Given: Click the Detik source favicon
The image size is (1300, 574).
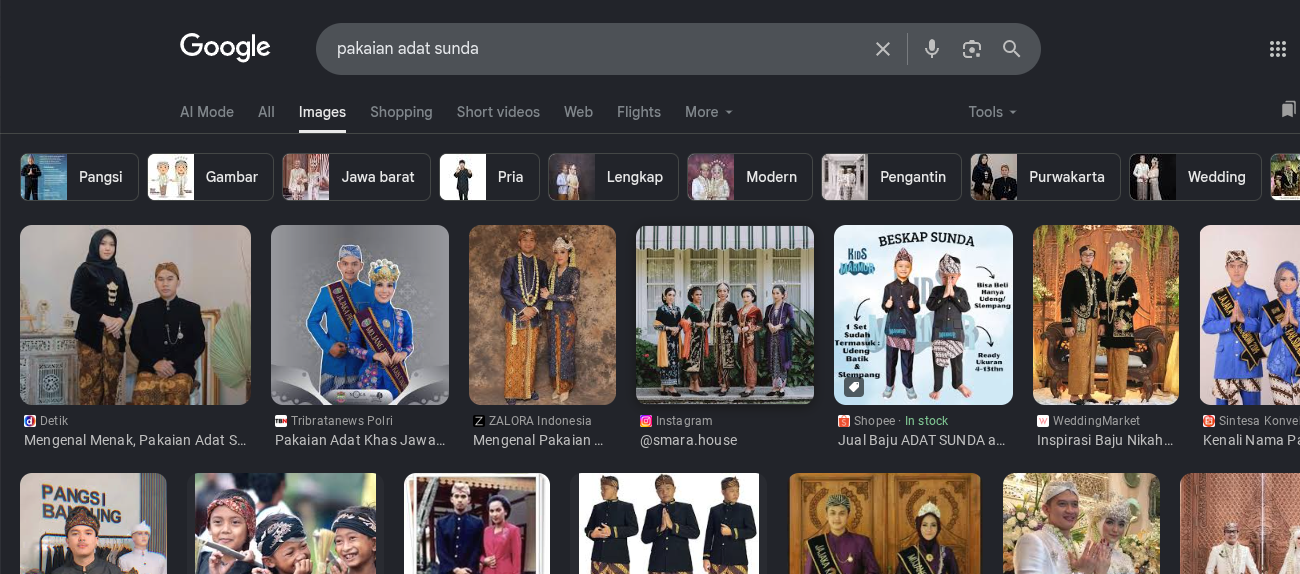Looking at the screenshot, I should point(30,421).
